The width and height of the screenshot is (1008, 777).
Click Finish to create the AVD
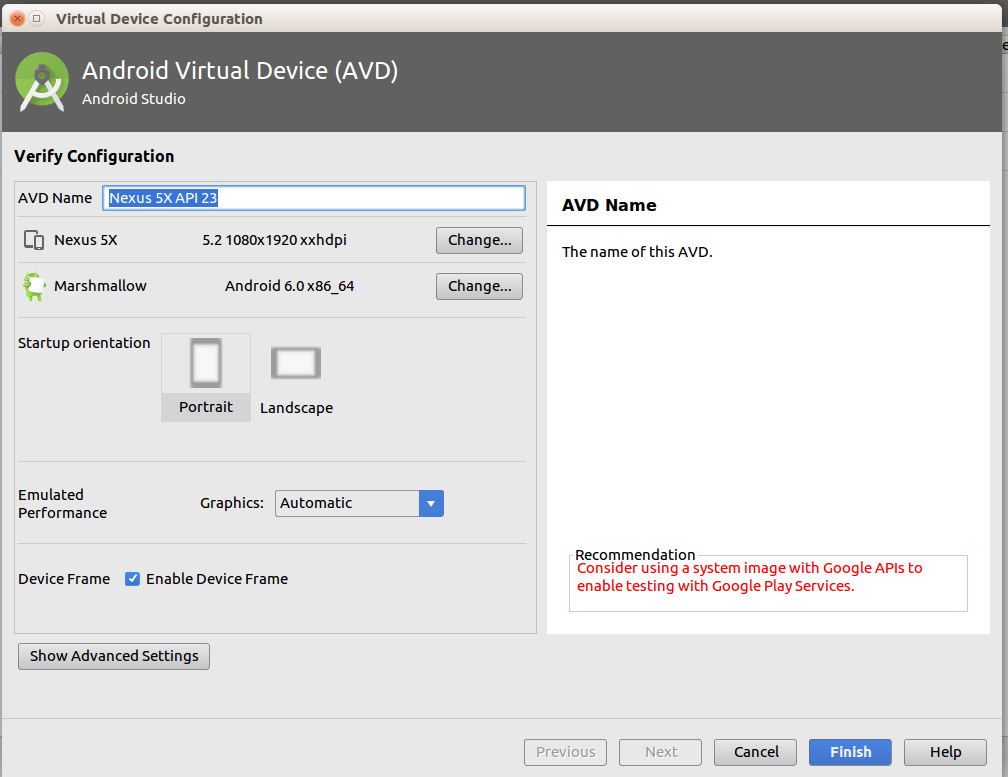[849, 752]
